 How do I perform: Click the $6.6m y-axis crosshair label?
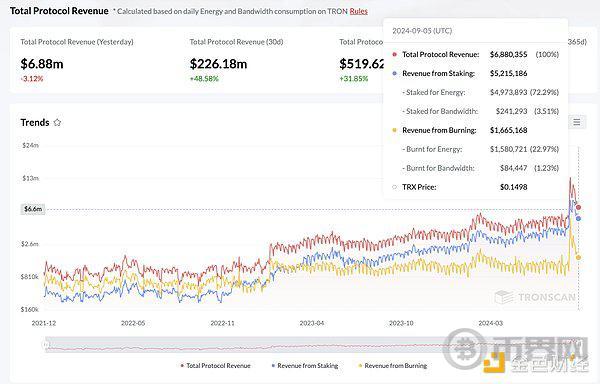[x=33, y=209]
